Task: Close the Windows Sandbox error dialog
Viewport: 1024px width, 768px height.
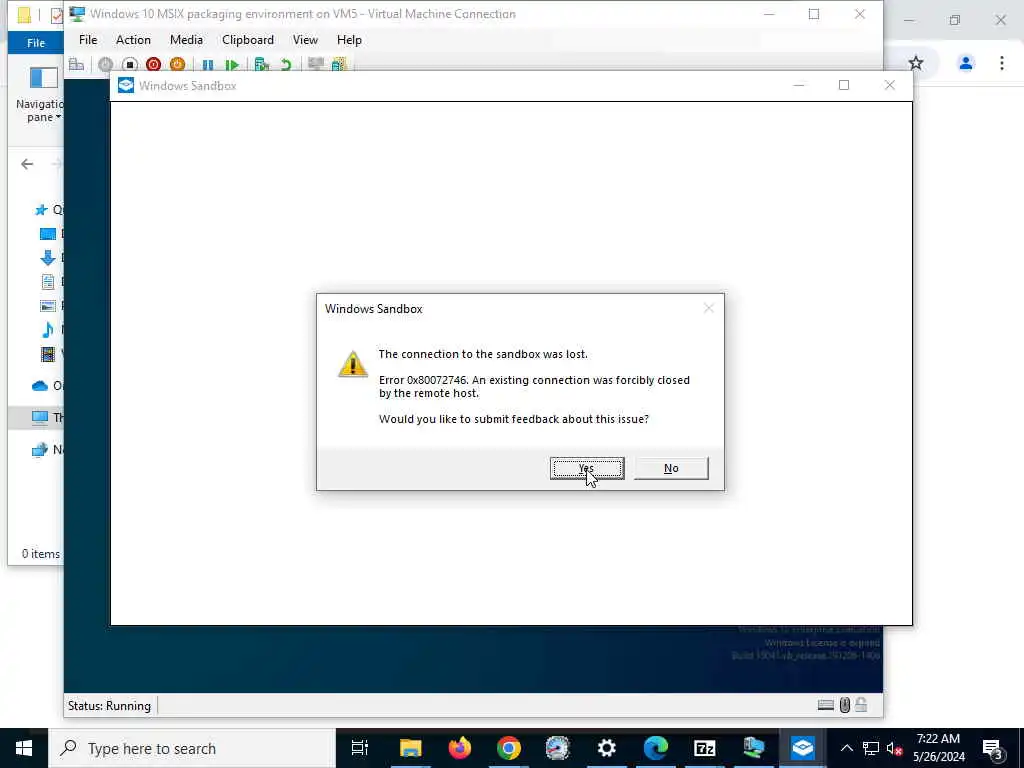Action: pos(709,308)
